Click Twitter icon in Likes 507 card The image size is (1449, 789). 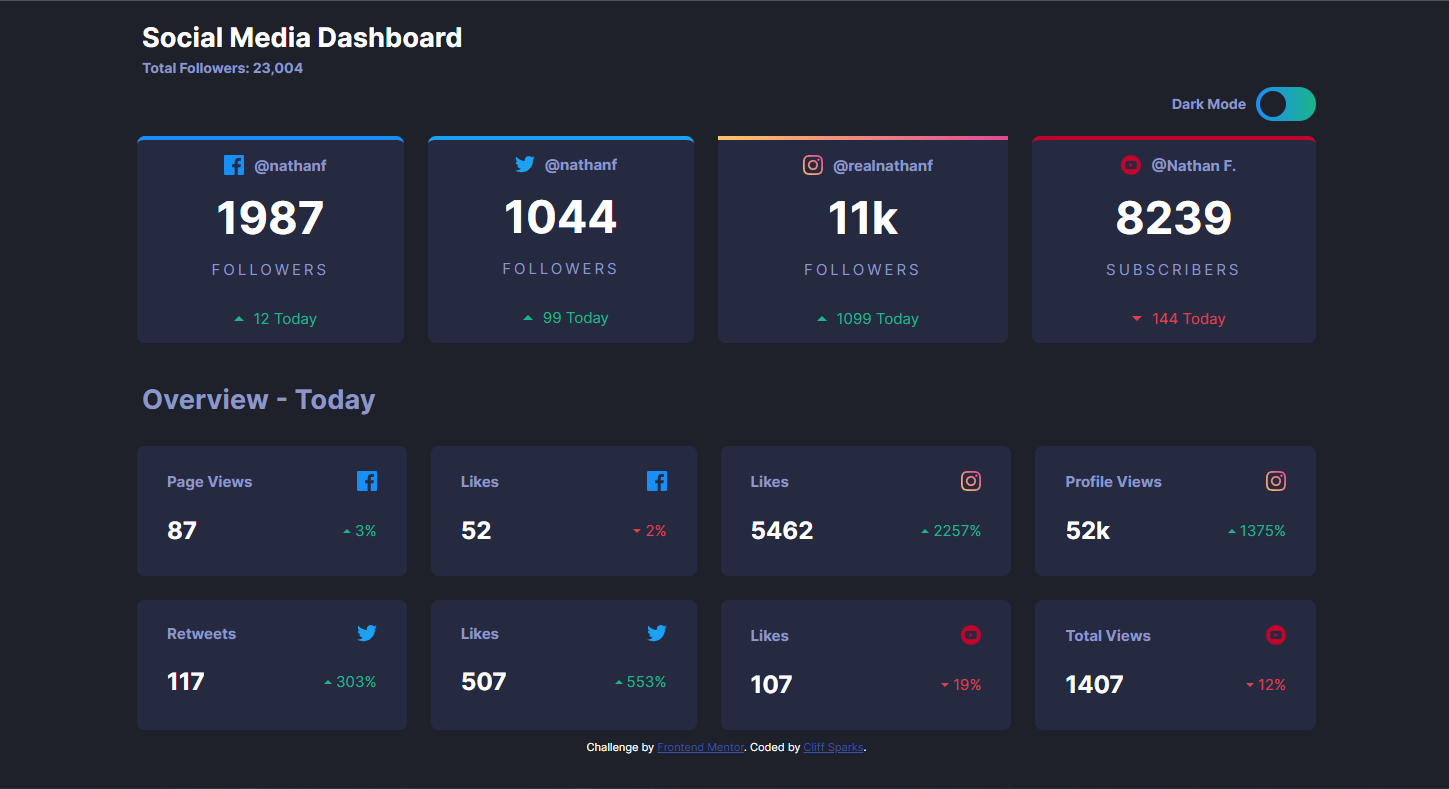pyautogui.click(x=657, y=633)
